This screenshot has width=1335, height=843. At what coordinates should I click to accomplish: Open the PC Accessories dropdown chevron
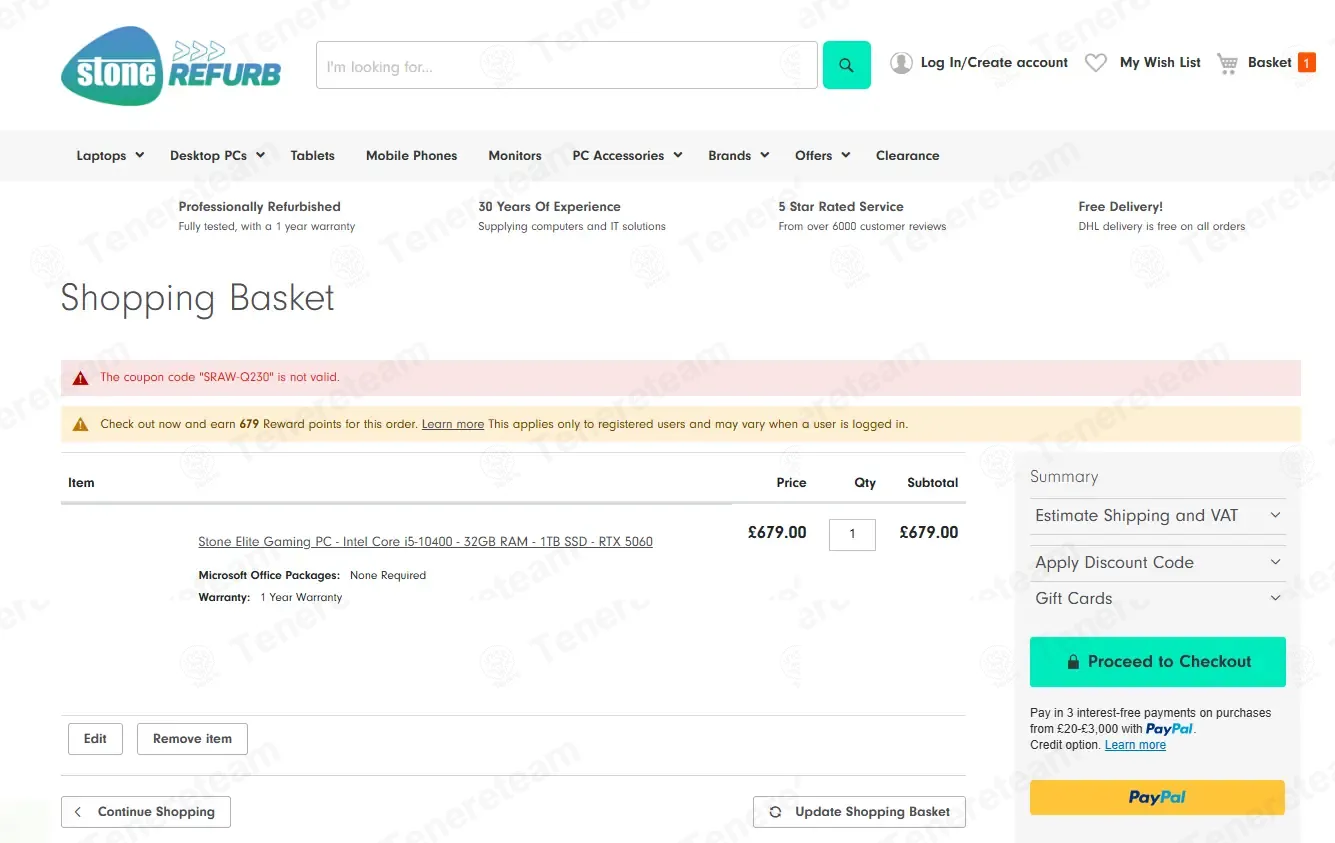pyautogui.click(x=677, y=155)
